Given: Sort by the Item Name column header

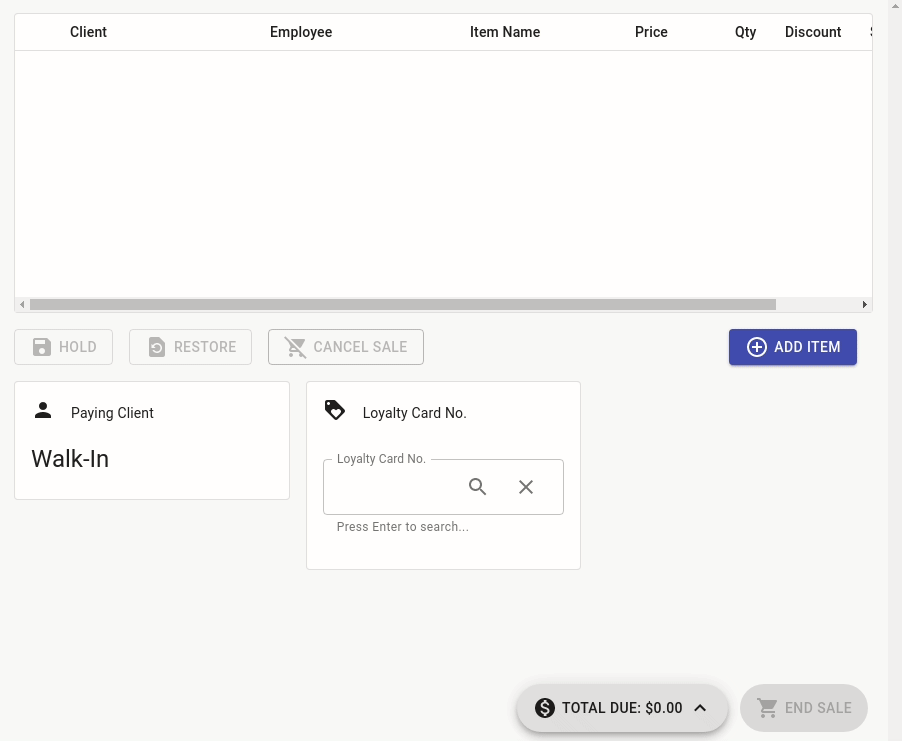Looking at the screenshot, I should (x=505, y=32).
